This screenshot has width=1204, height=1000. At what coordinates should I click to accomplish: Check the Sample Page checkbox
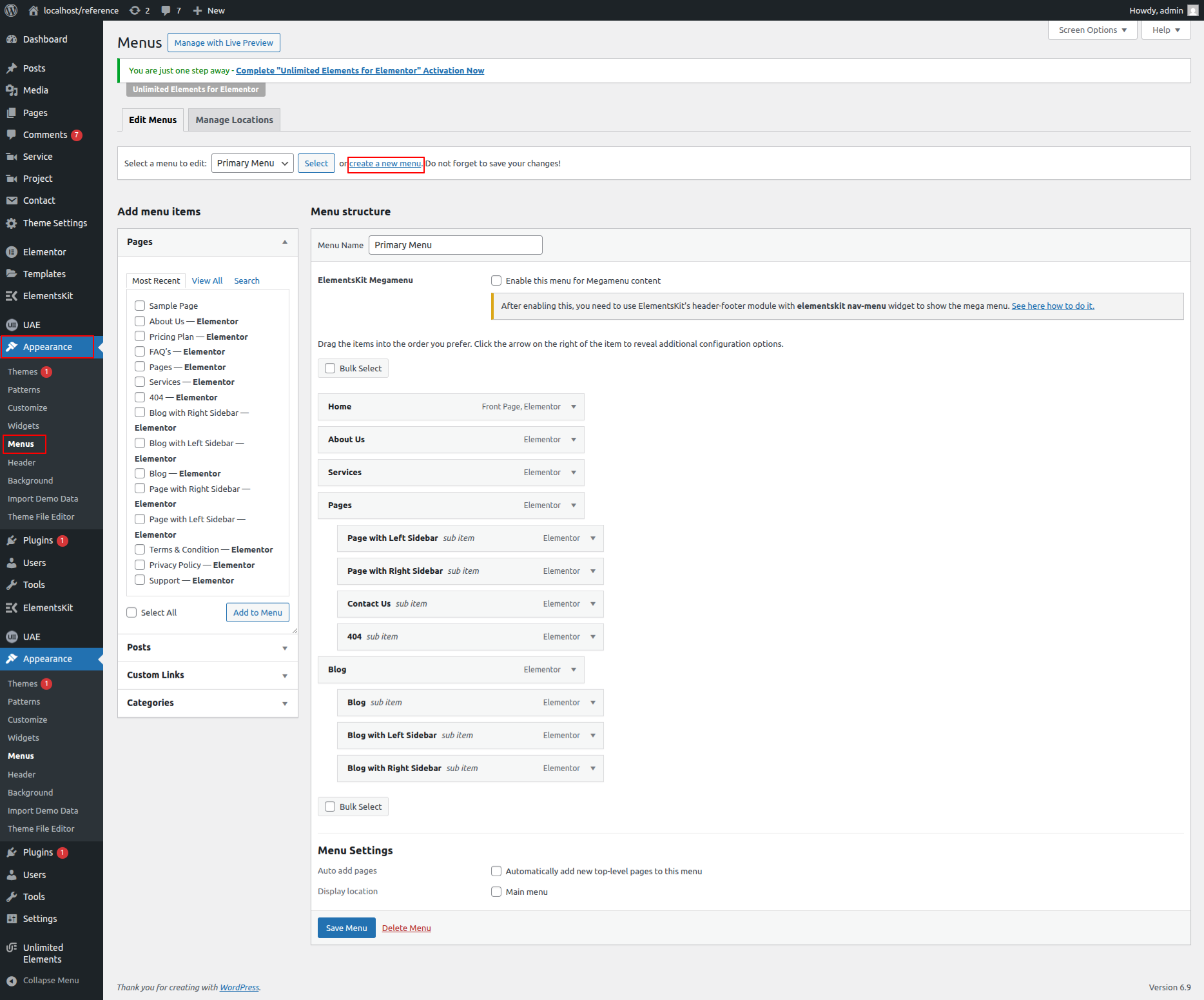pyautogui.click(x=140, y=306)
